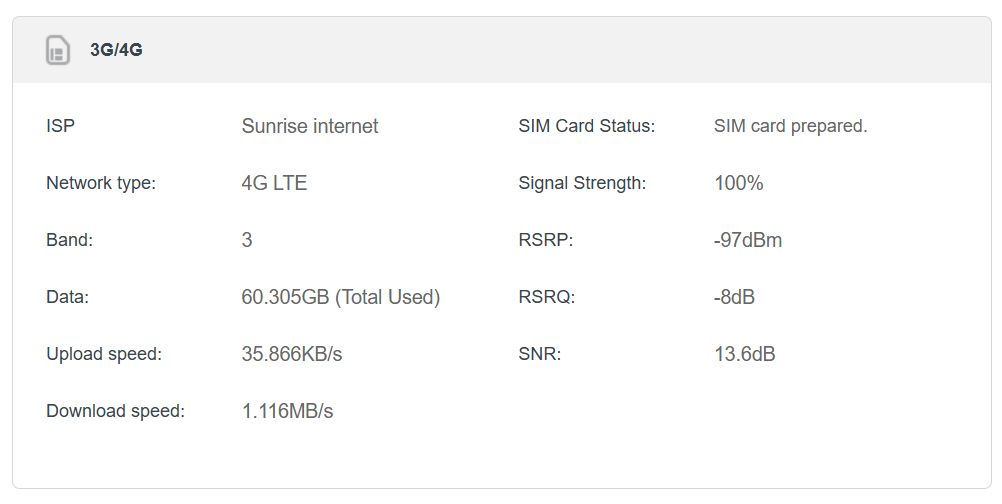
Task: Click the -8dB RSRQ value
Action: (x=734, y=297)
